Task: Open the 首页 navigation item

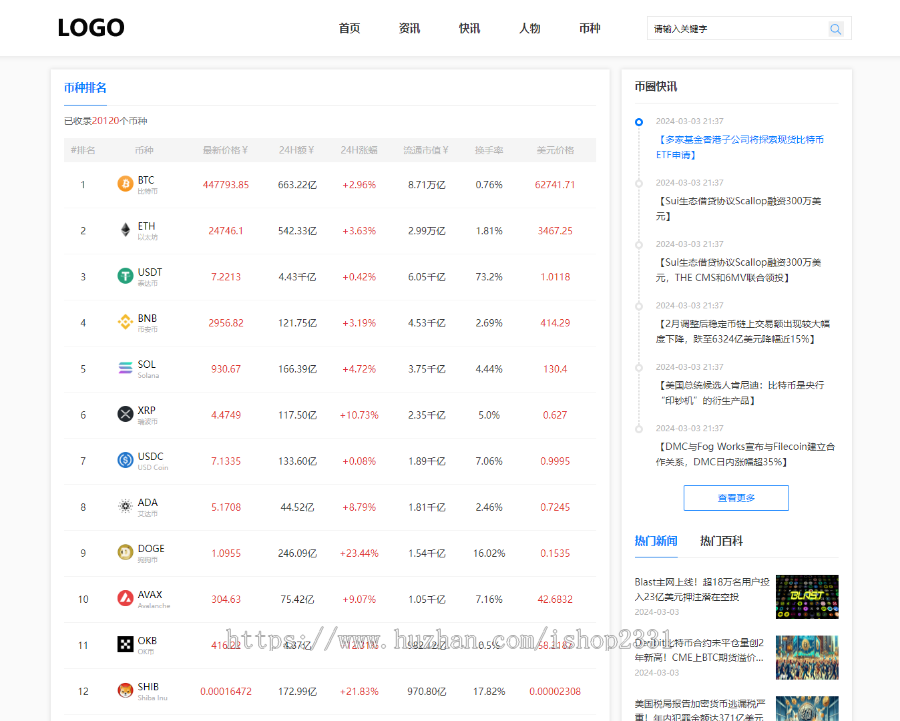Action: coord(349,28)
